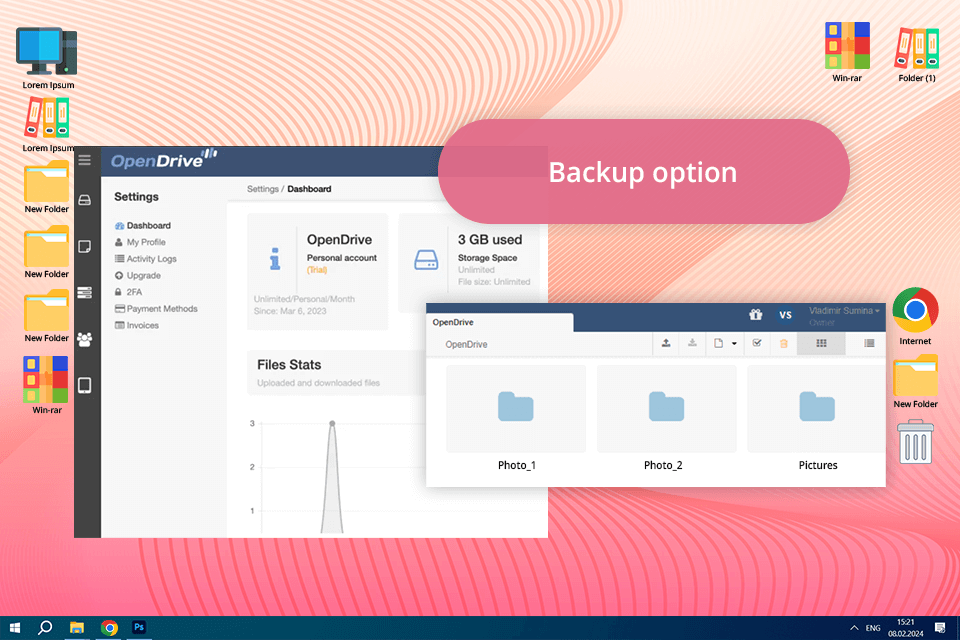
Task: Switch to grid view in file toolbar
Action: (x=822, y=344)
